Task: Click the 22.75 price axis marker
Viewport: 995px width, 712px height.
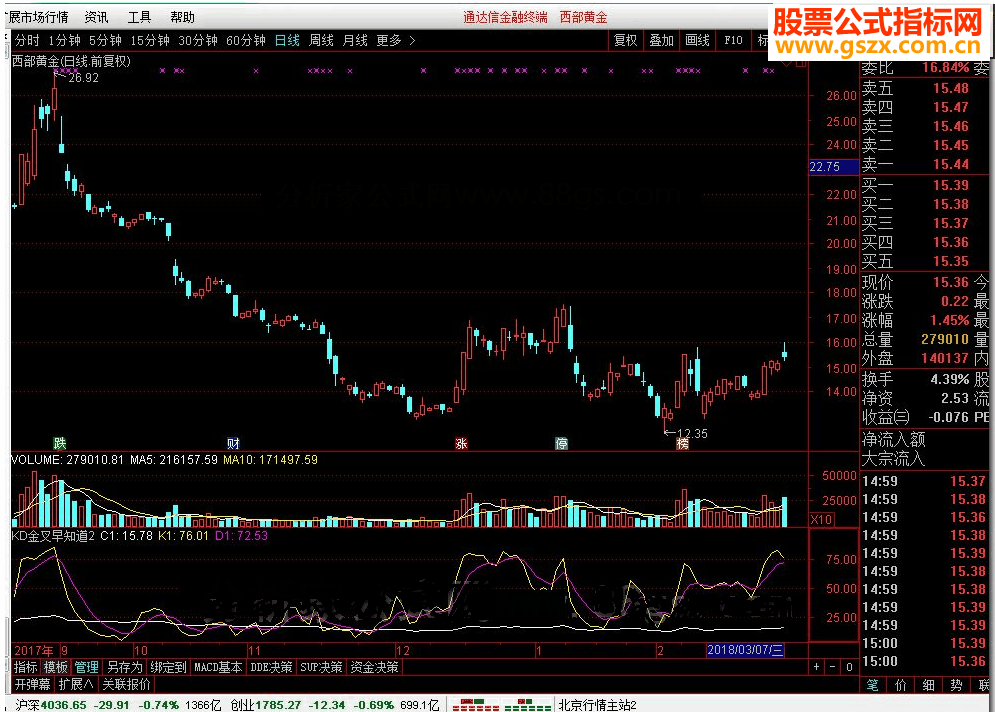Action: pyautogui.click(x=834, y=167)
